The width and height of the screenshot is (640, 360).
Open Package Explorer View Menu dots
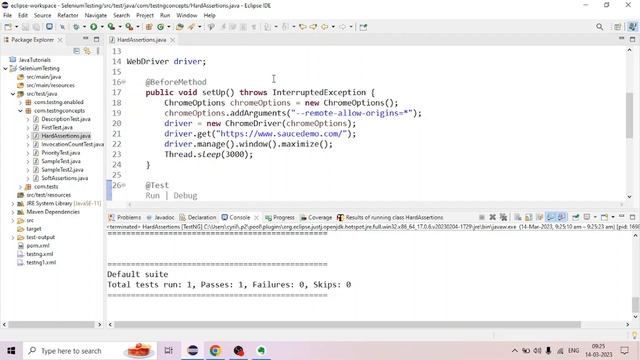(98, 51)
